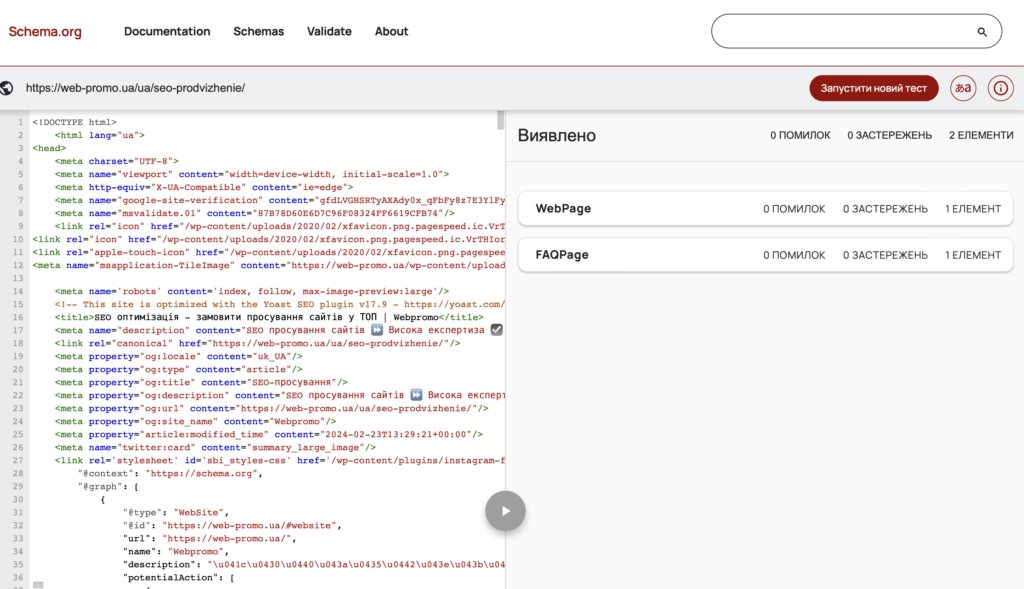Click the code panel vertical scrollbar thumb
1024x589 pixels.
501,121
